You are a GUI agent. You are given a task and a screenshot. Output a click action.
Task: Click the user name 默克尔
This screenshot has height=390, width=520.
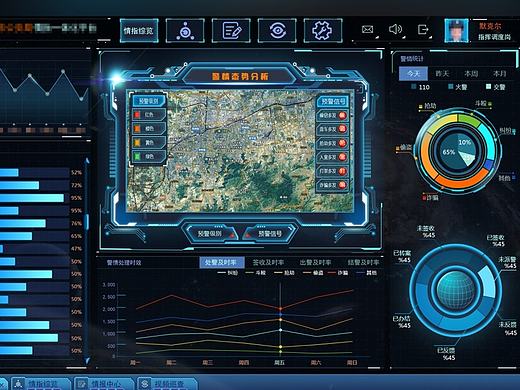pos(490,26)
